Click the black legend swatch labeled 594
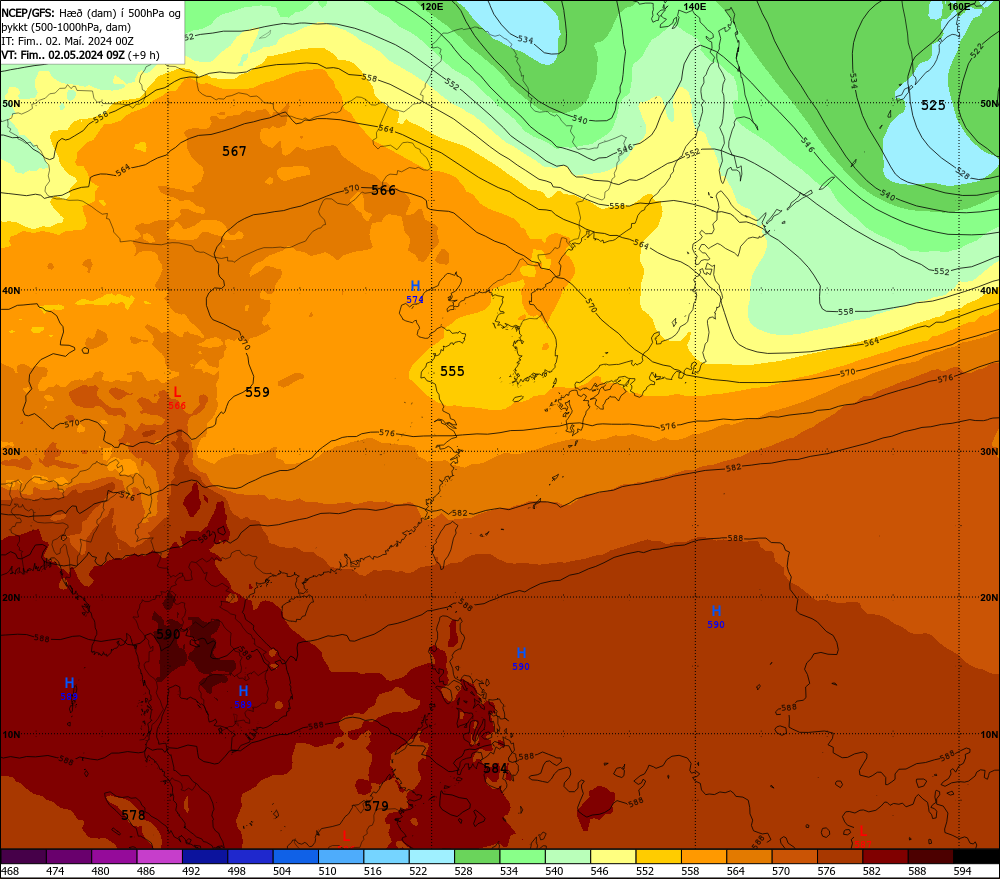Screen dimensions: 1000x879 click(976, 857)
